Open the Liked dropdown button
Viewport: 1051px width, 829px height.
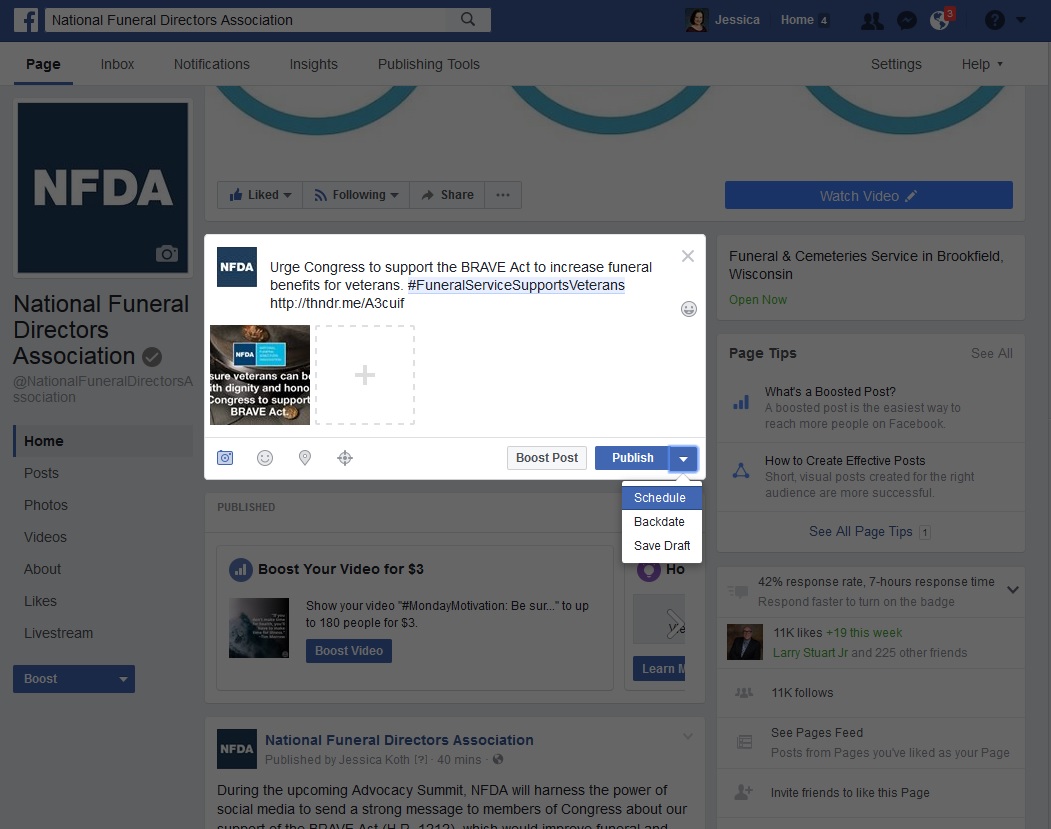pos(260,195)
